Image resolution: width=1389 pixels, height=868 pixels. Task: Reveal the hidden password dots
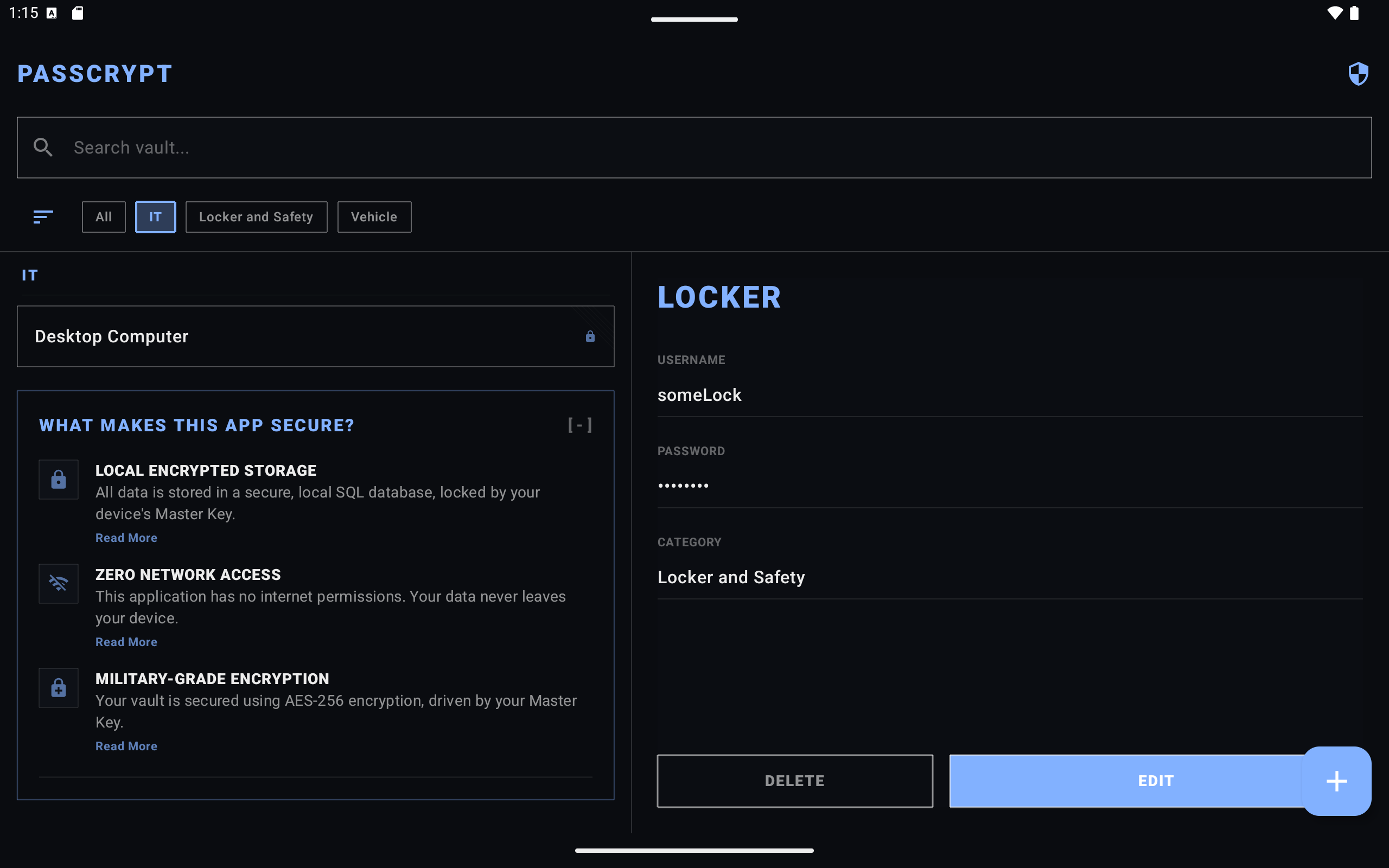pos(683,484)
